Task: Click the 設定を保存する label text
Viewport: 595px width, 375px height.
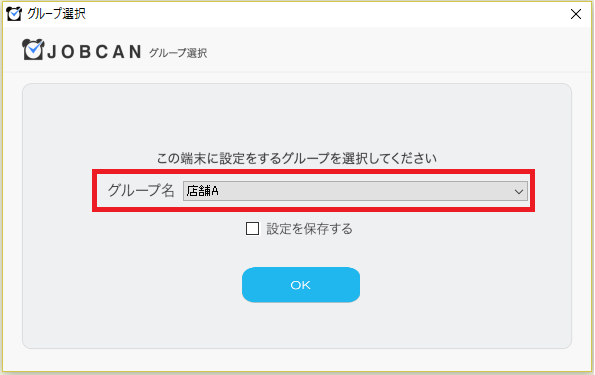Action: pyautogui.click(x=309, y=229)
